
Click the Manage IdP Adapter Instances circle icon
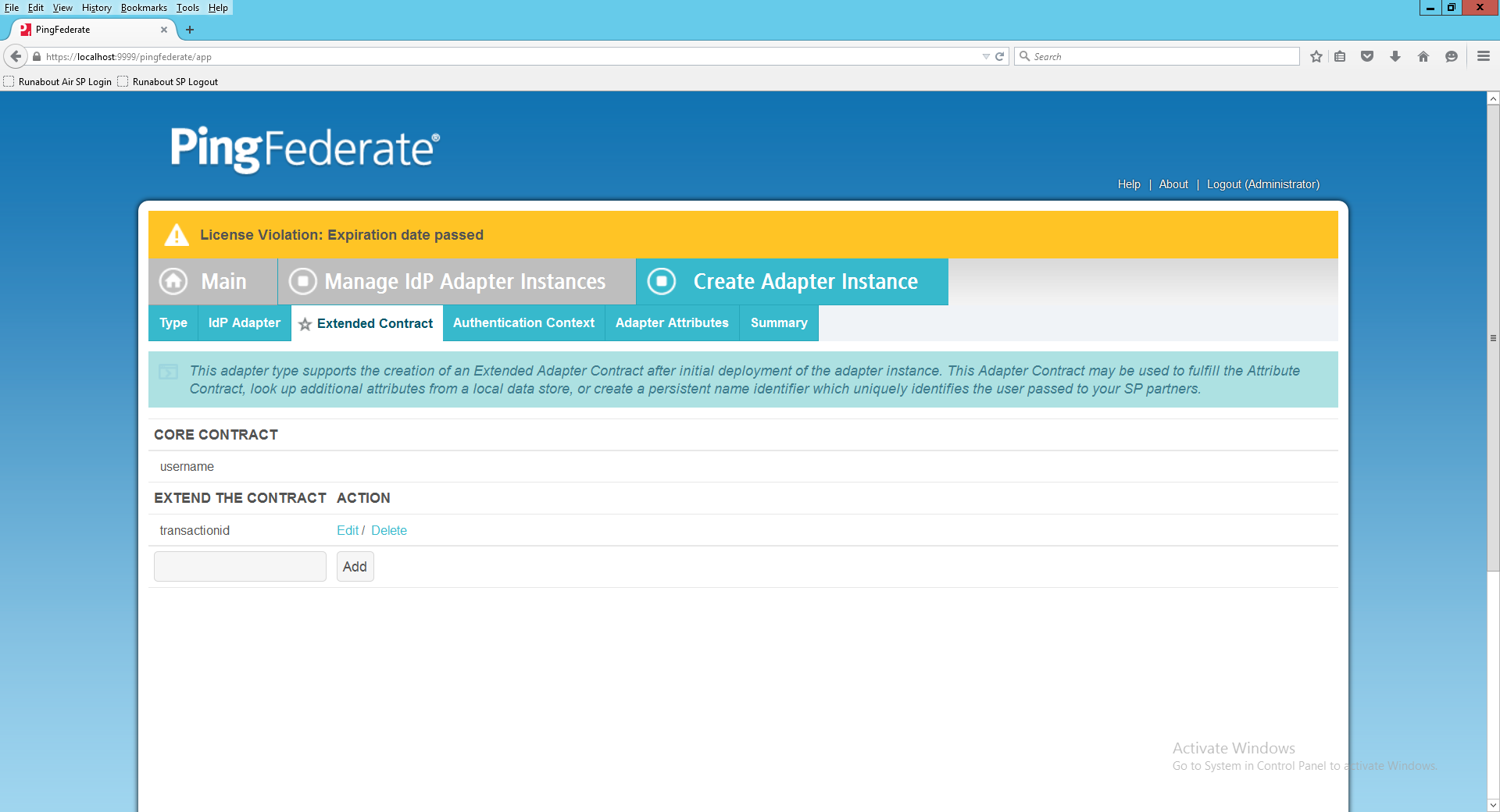(303, 281)
